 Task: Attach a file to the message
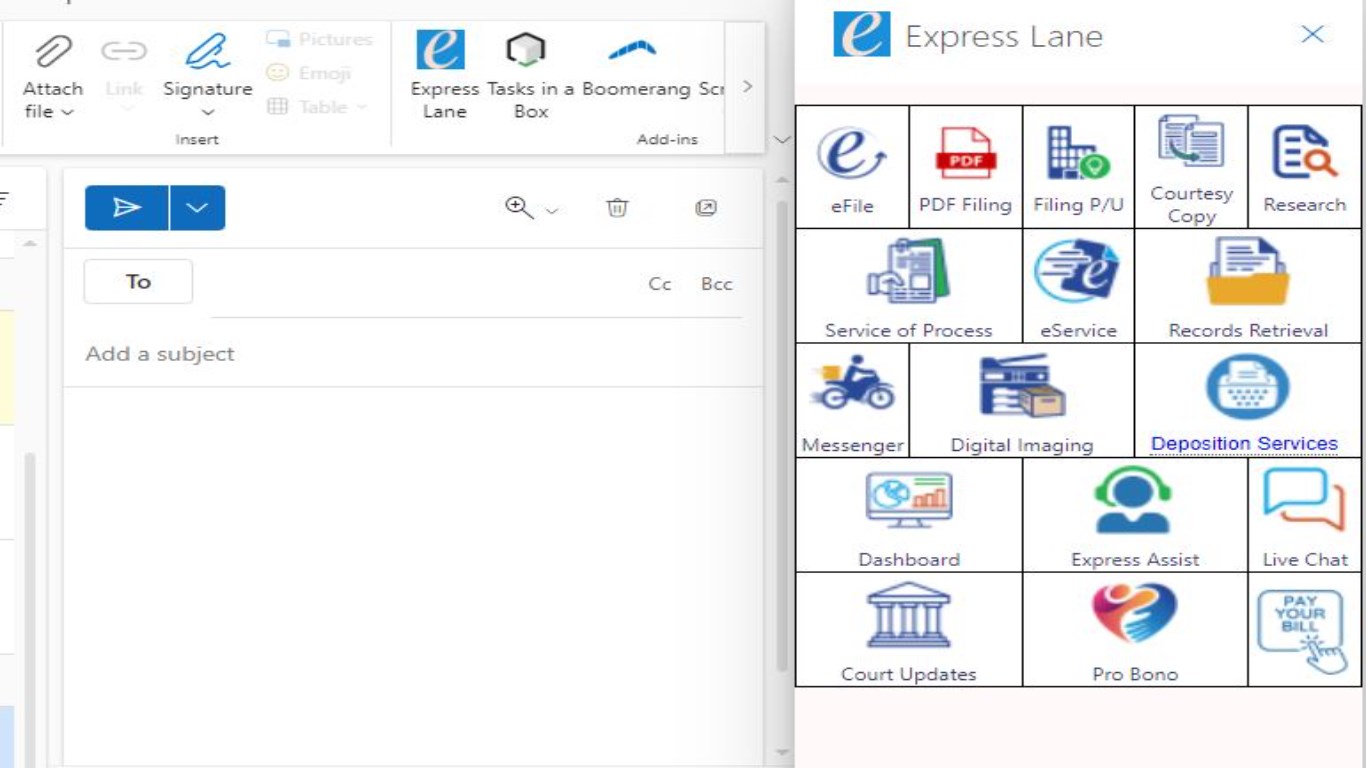tap(52, 78)
